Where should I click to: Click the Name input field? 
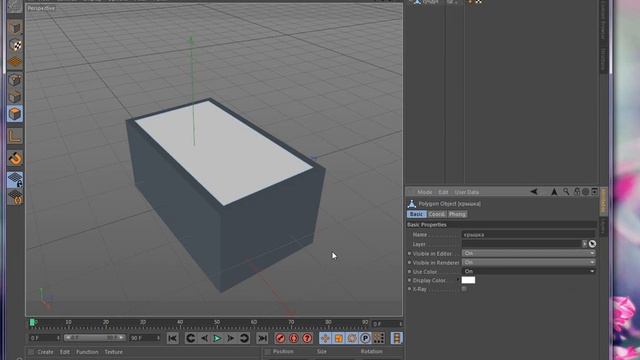(529, 235)
